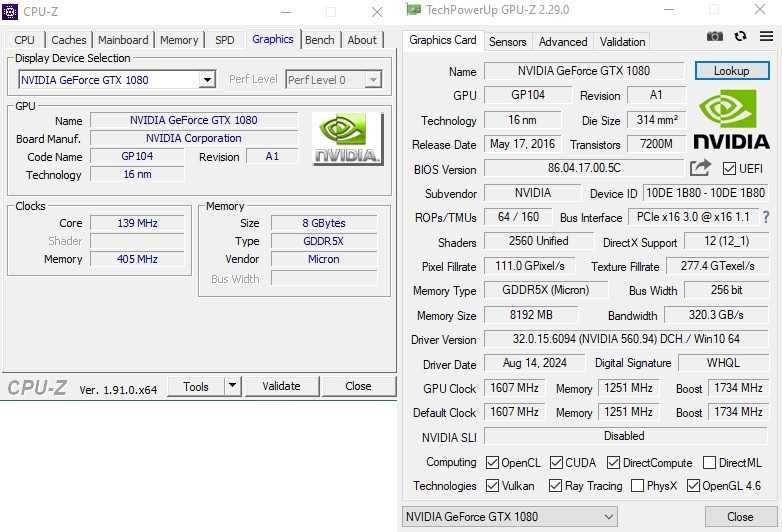Open GPU-Z Validation tab
Image resolution: width=782 pixels, height=532 pixels.
click(622, 42)
